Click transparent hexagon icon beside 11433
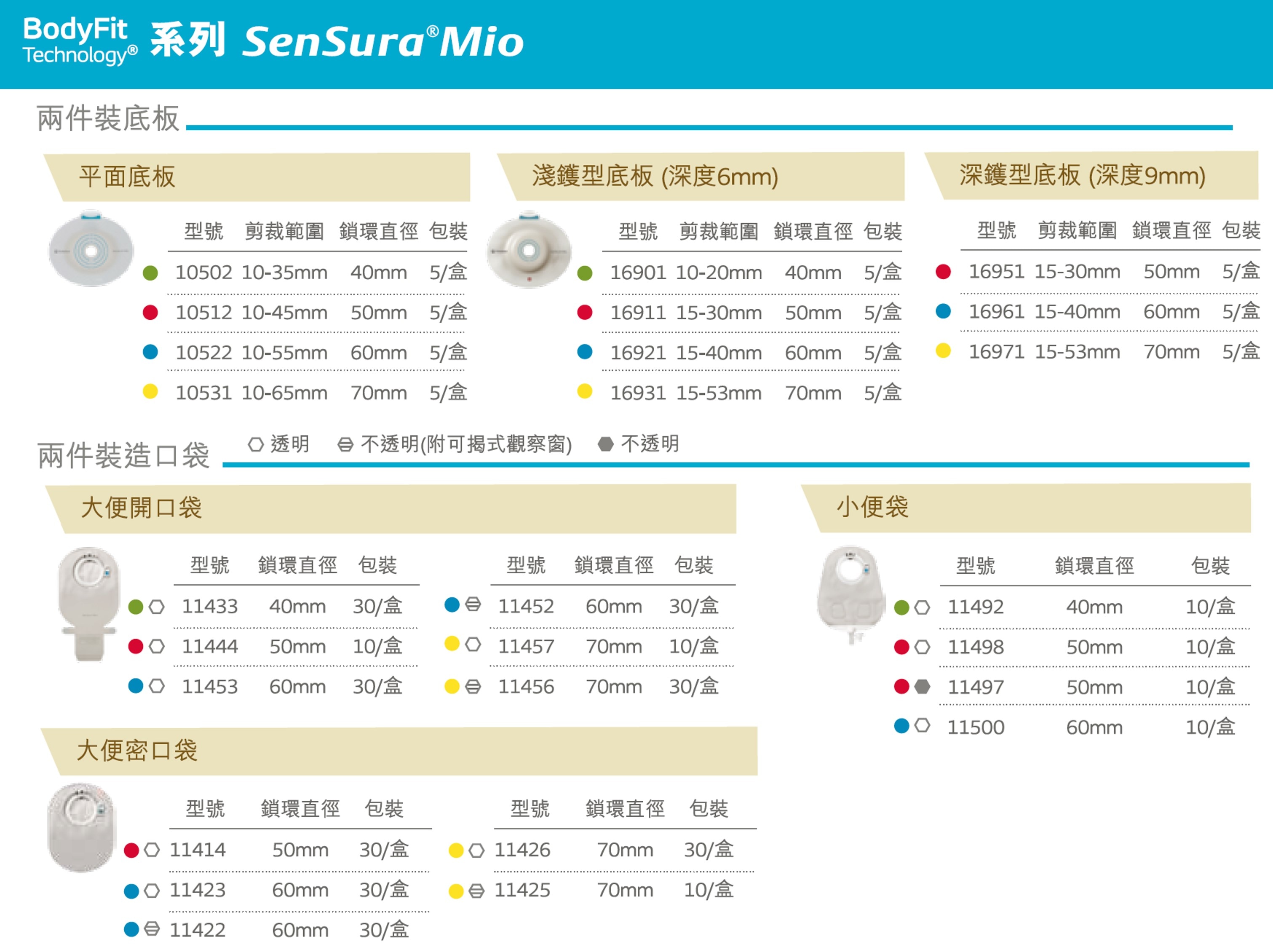The width and height of the screenshot is (1273, 952). point(157,607)
